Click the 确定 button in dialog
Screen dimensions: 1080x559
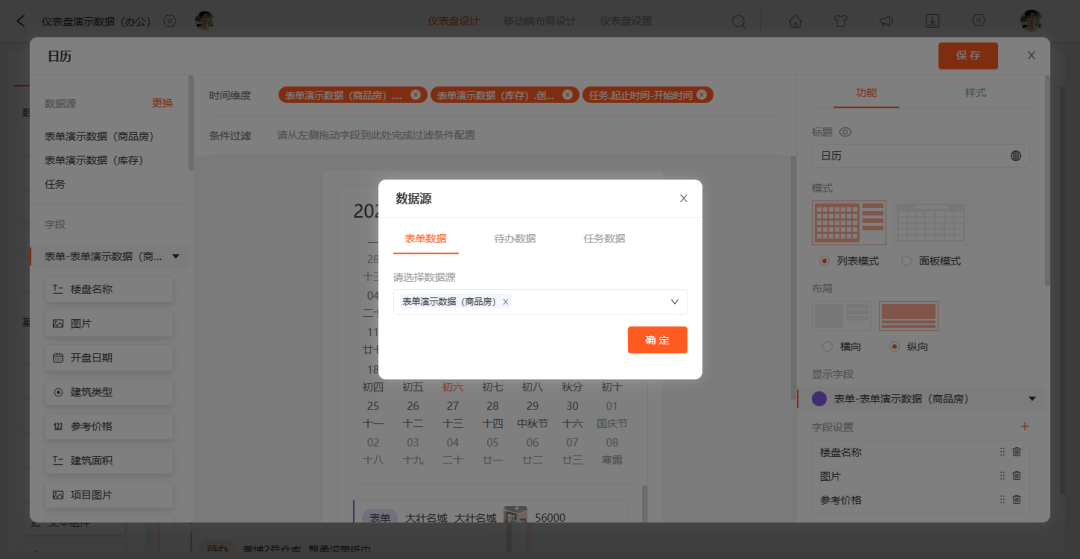657,340
